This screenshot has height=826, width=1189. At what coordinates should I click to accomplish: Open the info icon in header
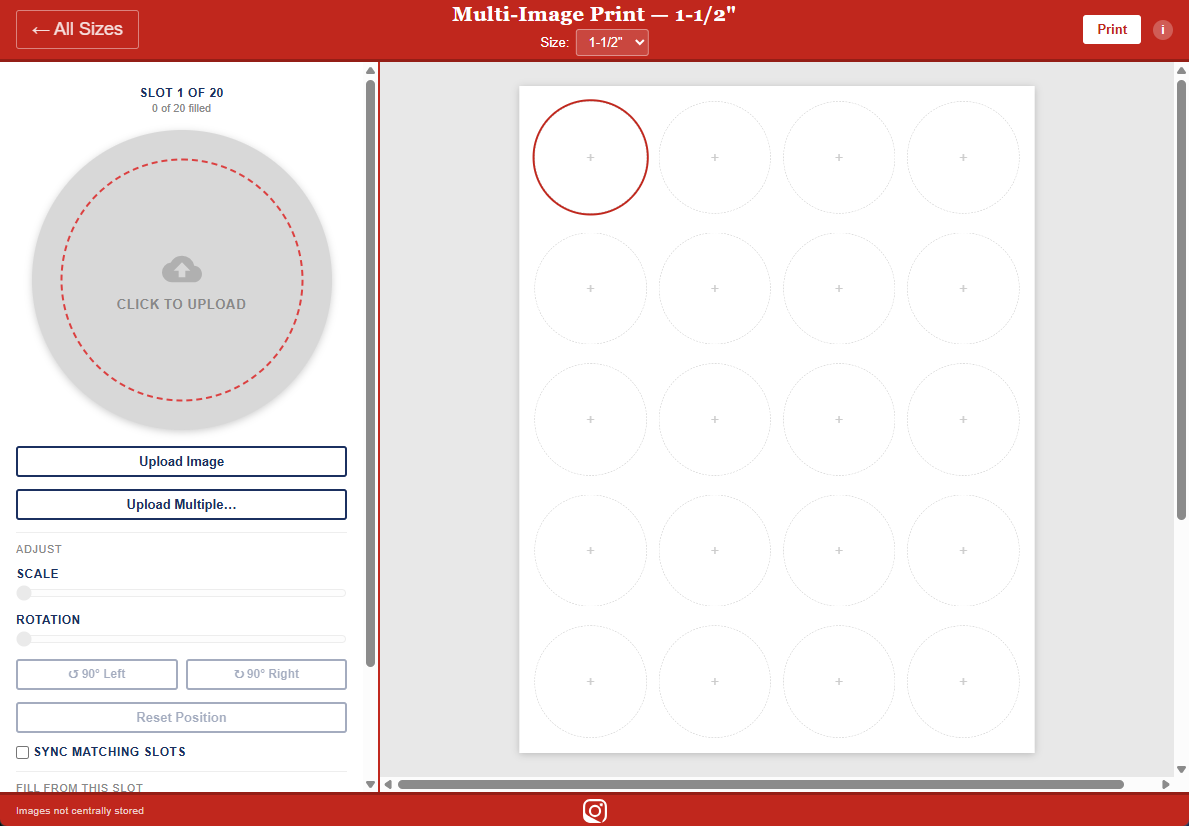(x=1162, y=30)
